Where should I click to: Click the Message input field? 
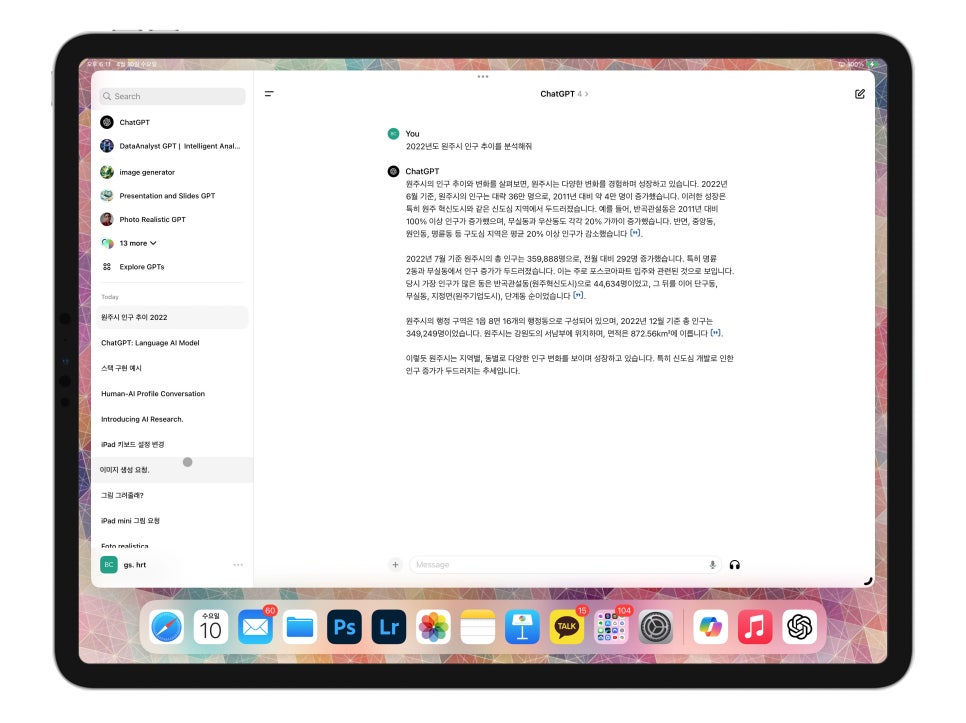566,565
